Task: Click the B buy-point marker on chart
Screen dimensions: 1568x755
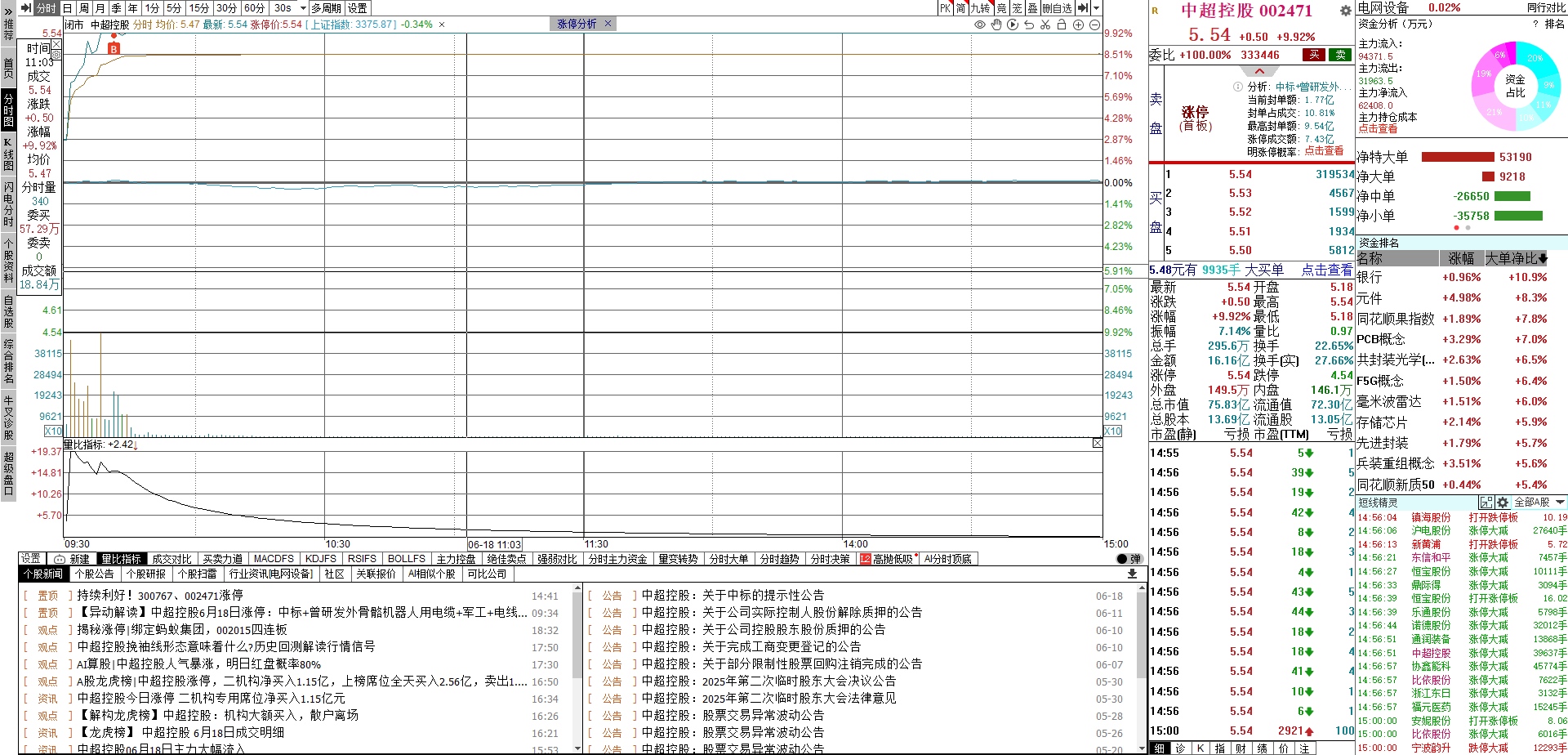Action: pos(114,49)
